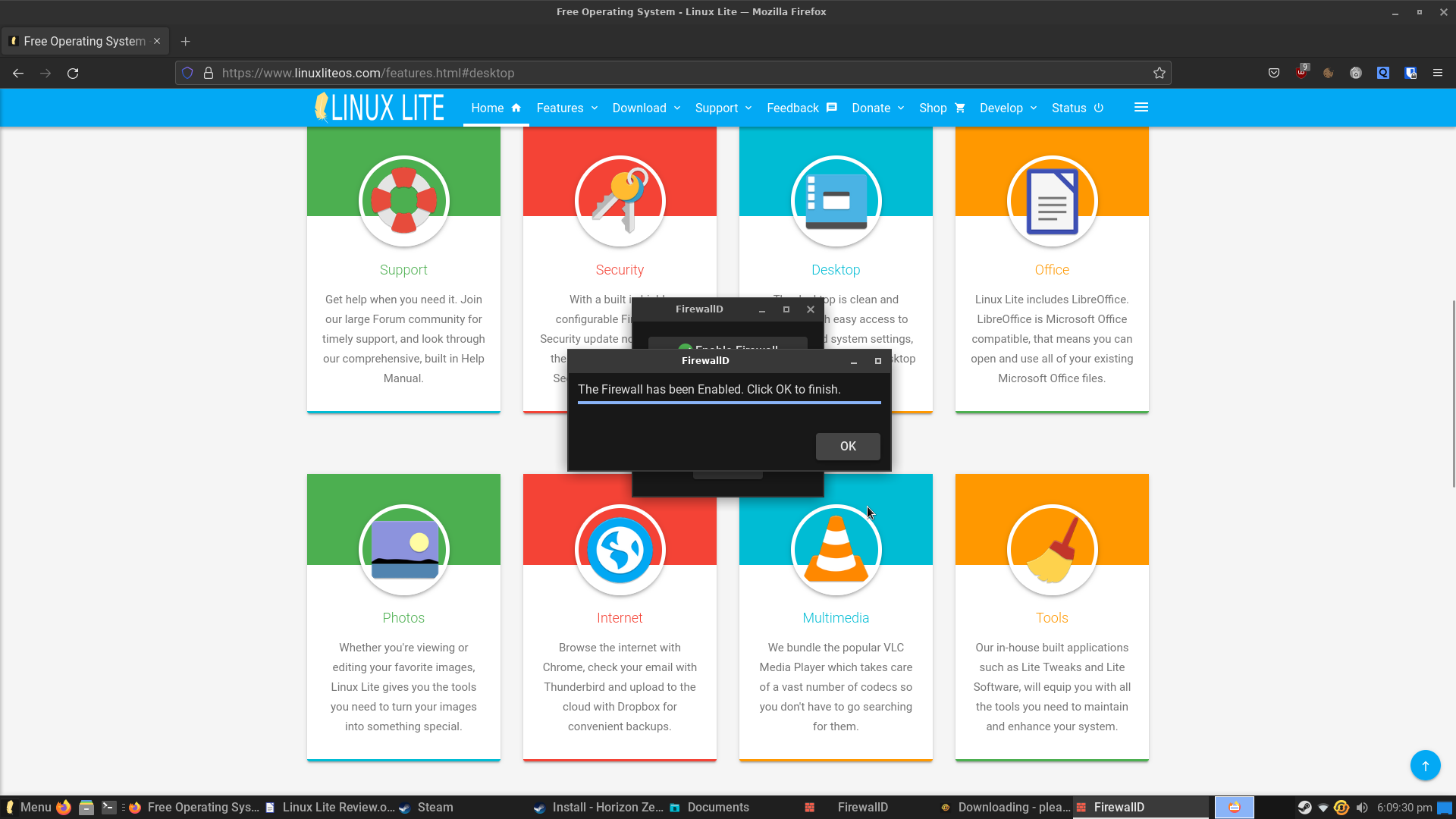Viewport: 1456px width, 819px height.
Task: Open the Menu button in taskbar
Action: (28, 808)
